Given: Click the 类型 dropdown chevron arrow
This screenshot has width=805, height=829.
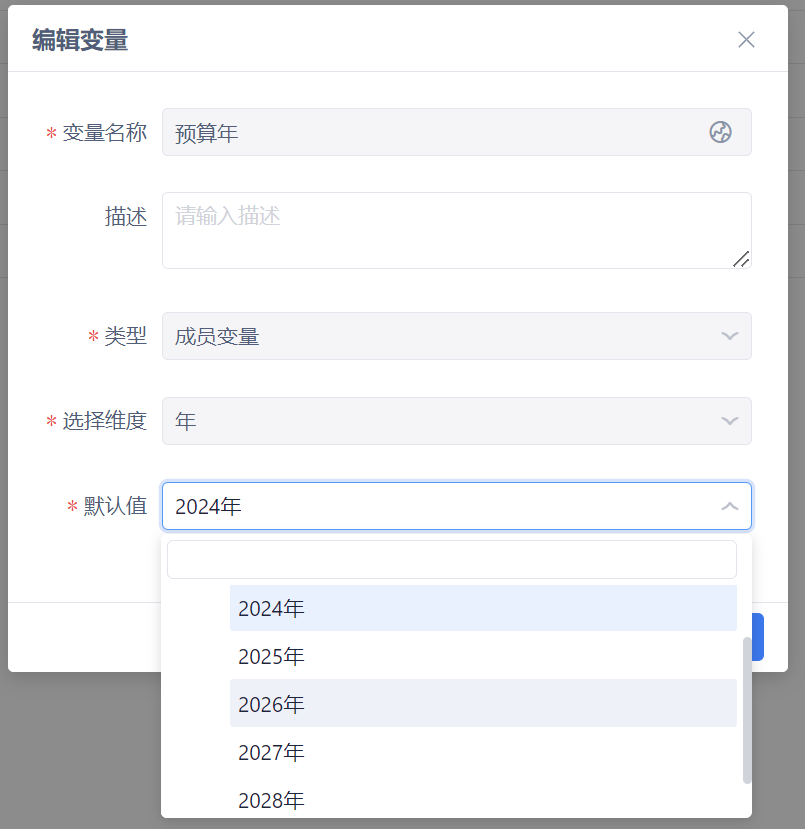Looking at the screenshot, I should [x=730, y=336].
